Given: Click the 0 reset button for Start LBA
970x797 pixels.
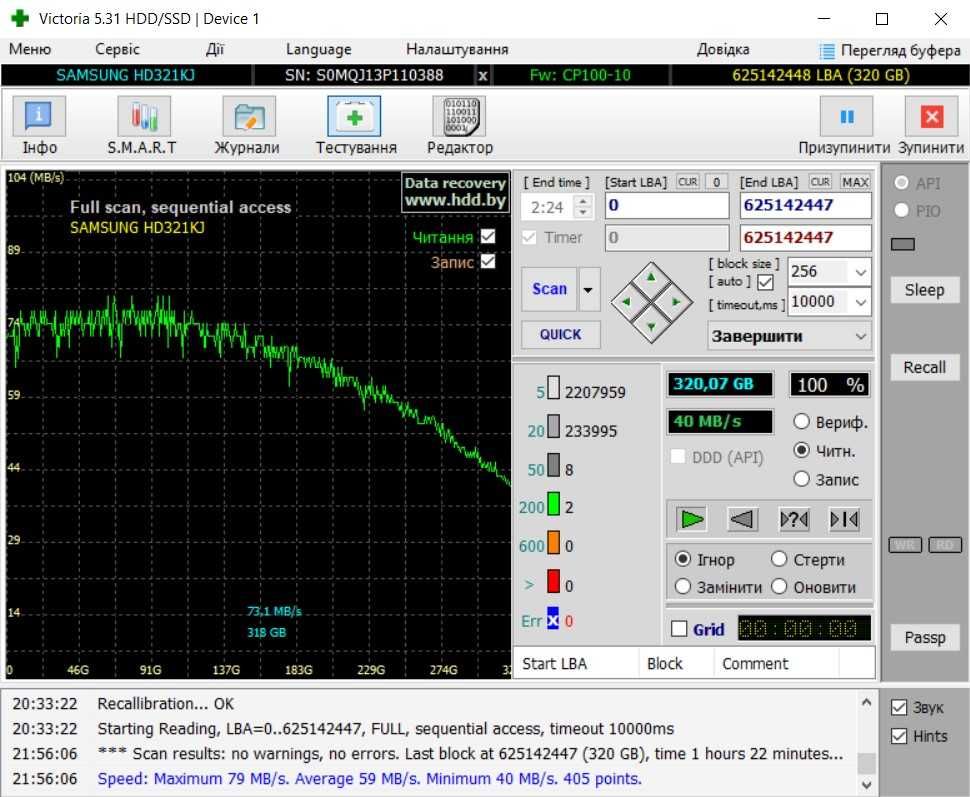Looking at the screenshot, I should coord(716,182).
